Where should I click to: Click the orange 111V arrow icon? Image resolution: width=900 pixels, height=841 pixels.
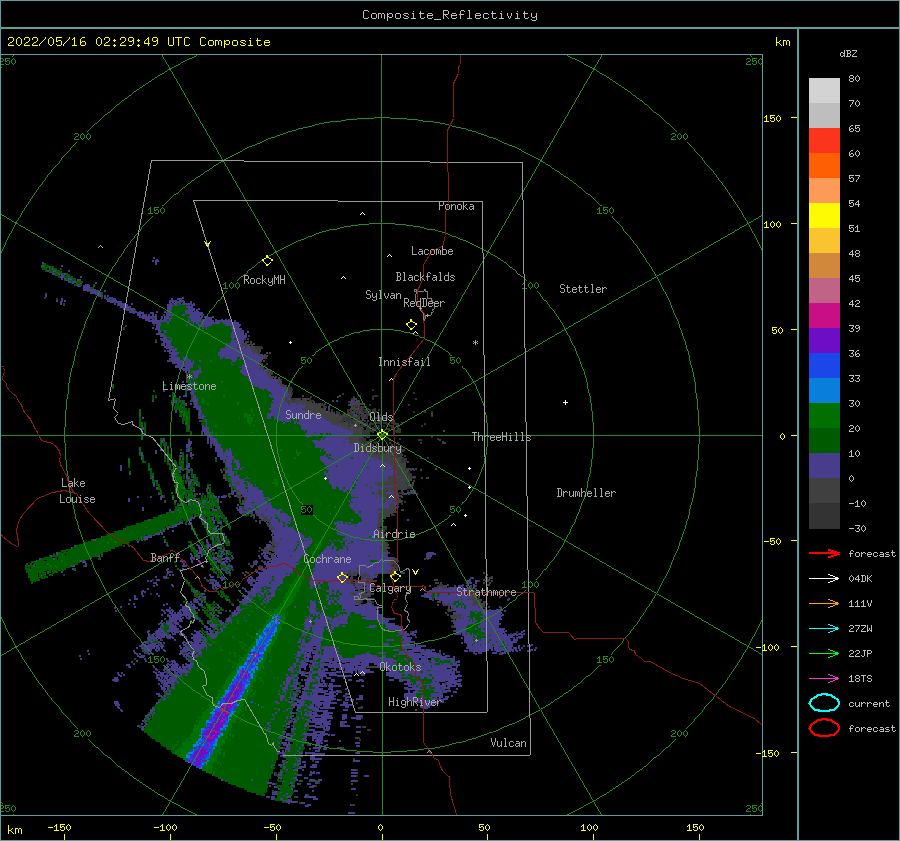click(x=824, y=603)
